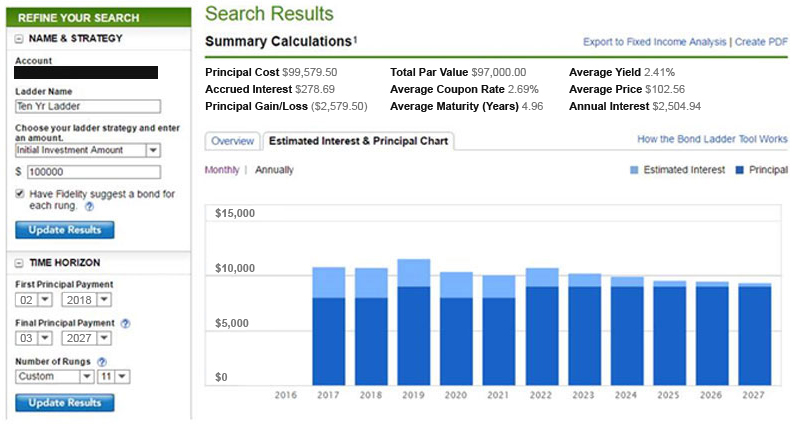Open Export to Fixed Income Analysis link

click(x=655, y=42)
